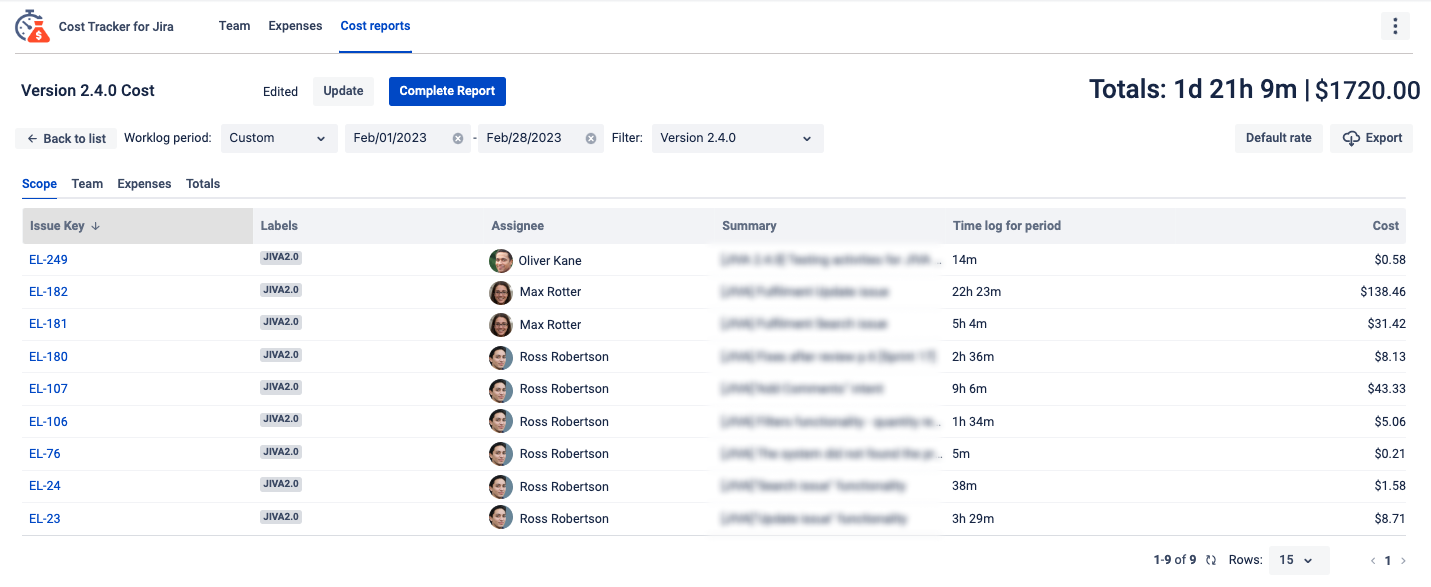Go to previous page arrow
Viewport: 1431px width, 587px height.
1373,561
